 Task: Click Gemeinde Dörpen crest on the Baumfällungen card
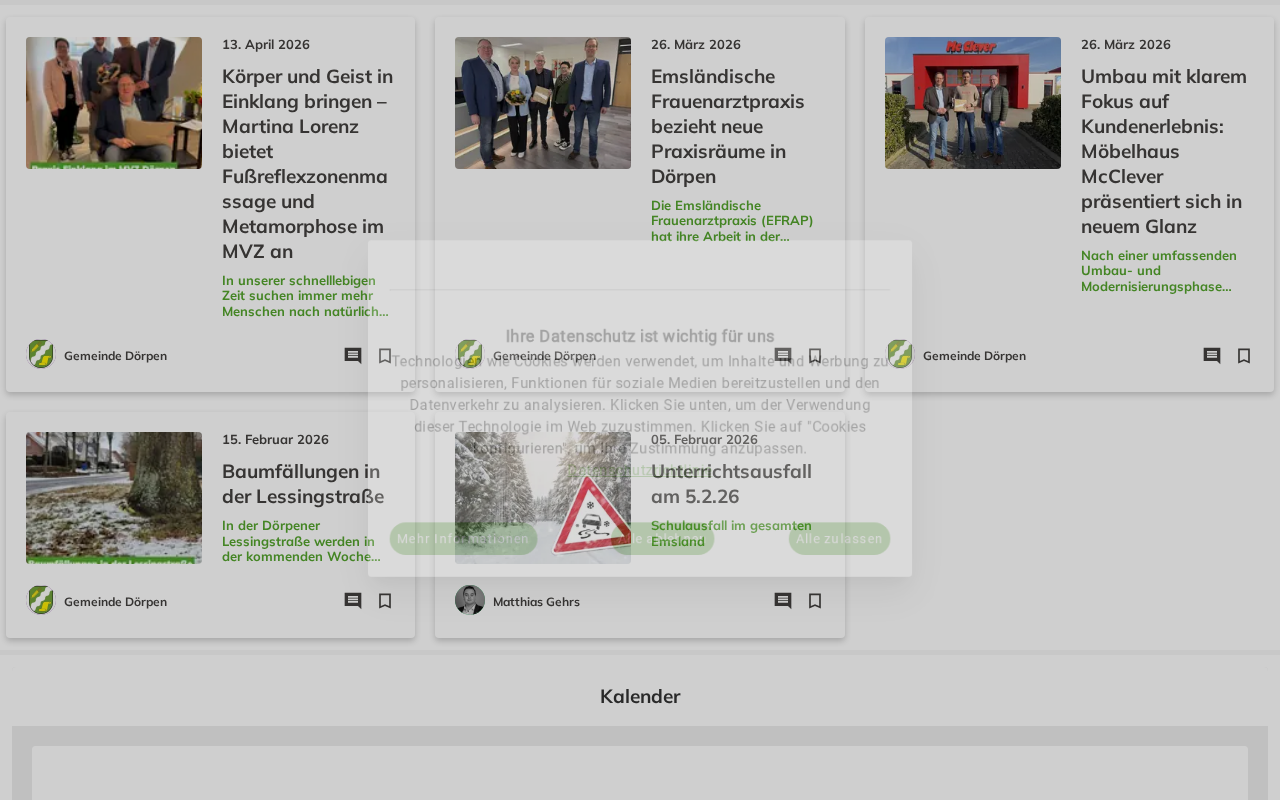(x=41, y=600)
